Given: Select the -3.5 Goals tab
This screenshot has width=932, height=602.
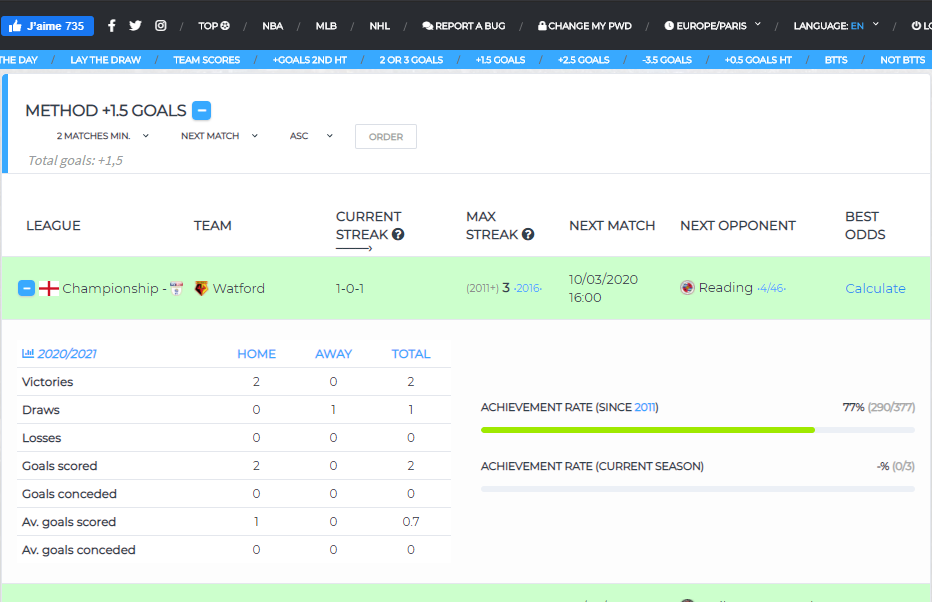Looking at the screenshot, I should tap(667, 60).
